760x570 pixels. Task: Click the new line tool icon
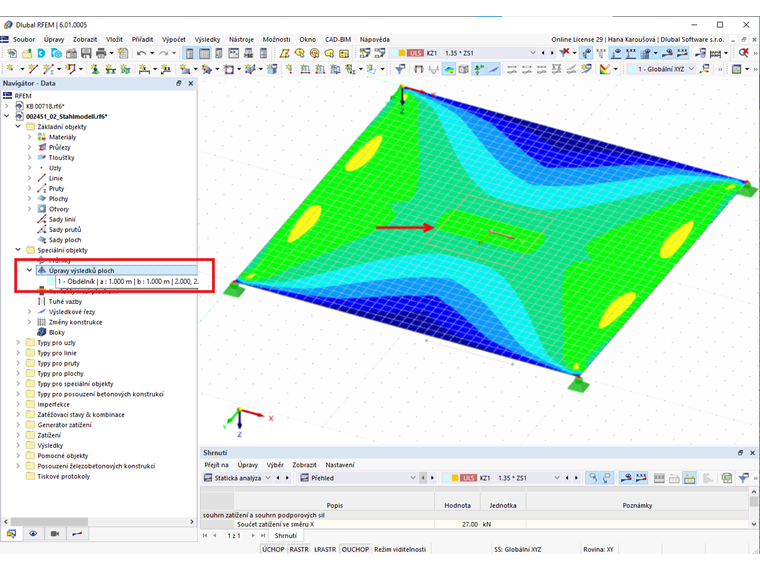point(32,69)
